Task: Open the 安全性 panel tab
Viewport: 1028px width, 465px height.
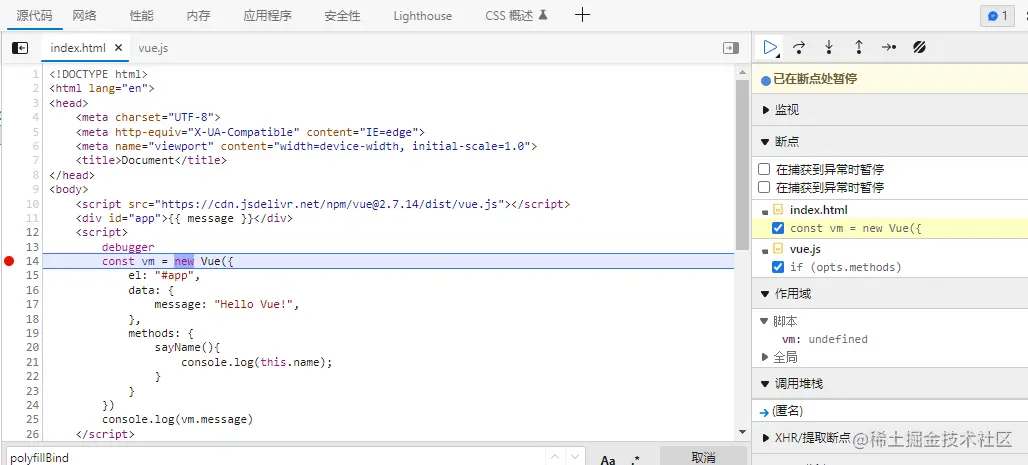Action: (x=342, y=16)
